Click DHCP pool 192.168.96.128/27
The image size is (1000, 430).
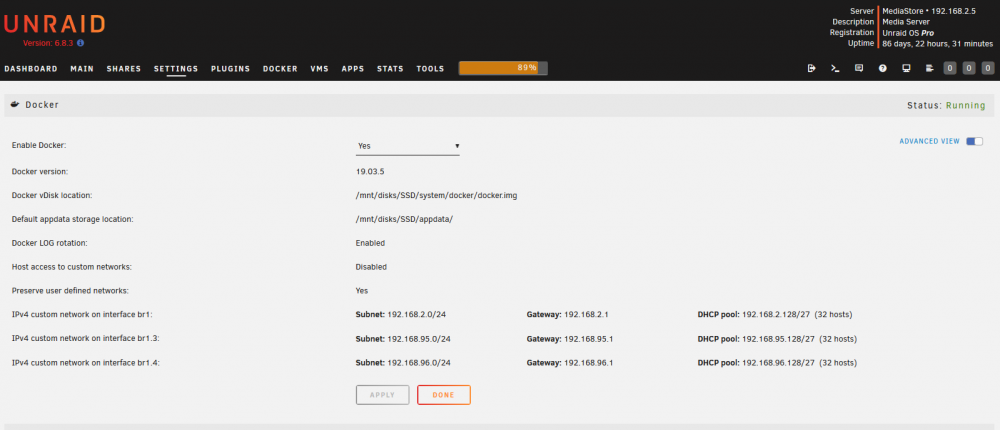click(x=779, y=362)
